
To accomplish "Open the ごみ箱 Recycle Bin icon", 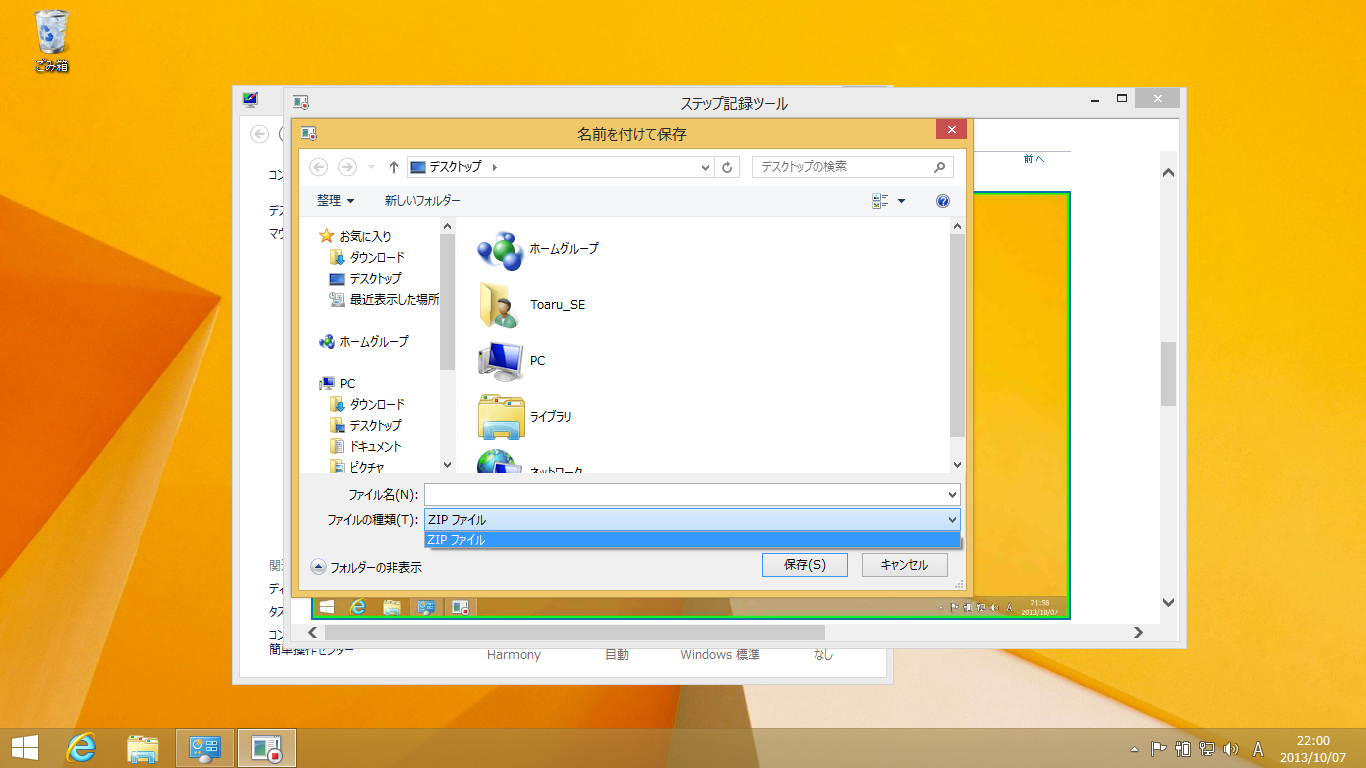I will pos(52,42).
